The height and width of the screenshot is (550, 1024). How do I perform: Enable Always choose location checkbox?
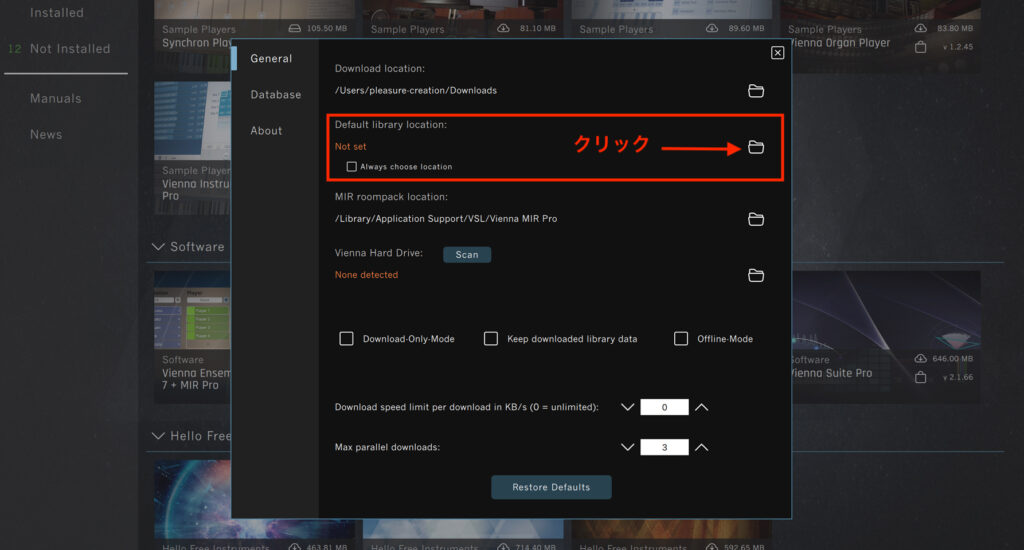coord(351,167)
